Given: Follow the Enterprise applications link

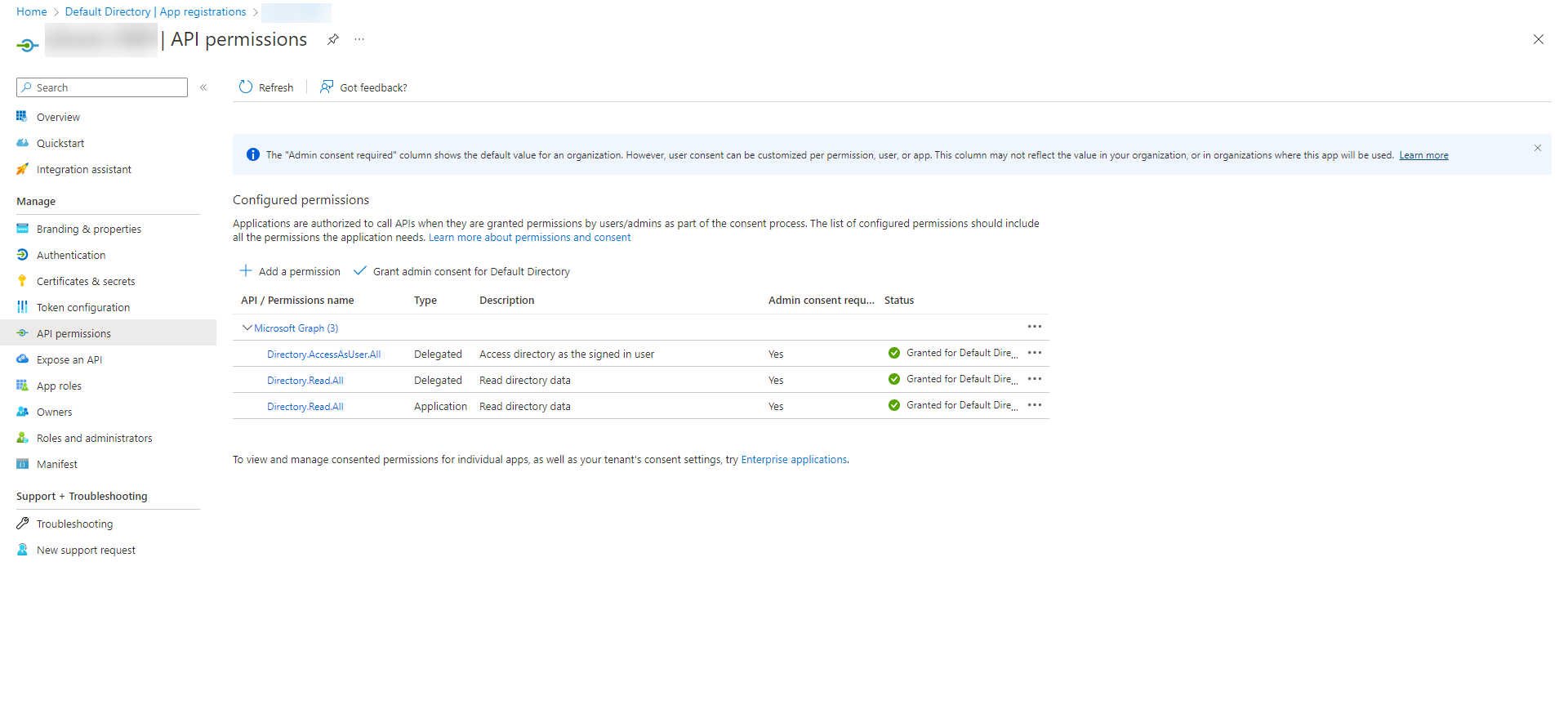Looking at the screenshot, I should coord(793,460).
